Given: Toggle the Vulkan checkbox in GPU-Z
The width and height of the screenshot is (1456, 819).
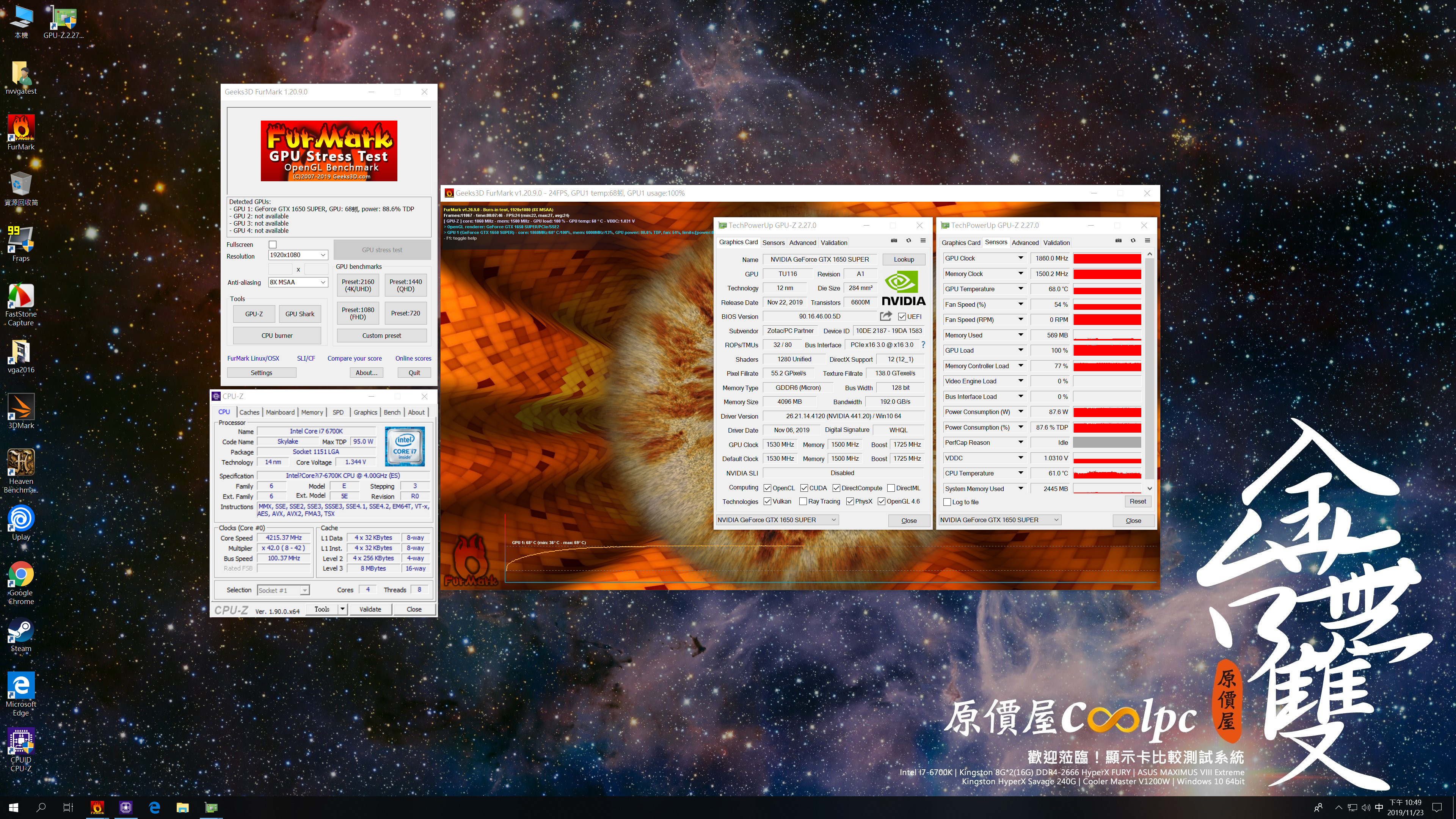Looking at the screenshot, I should pyautogui.click(x=767, y=501).
